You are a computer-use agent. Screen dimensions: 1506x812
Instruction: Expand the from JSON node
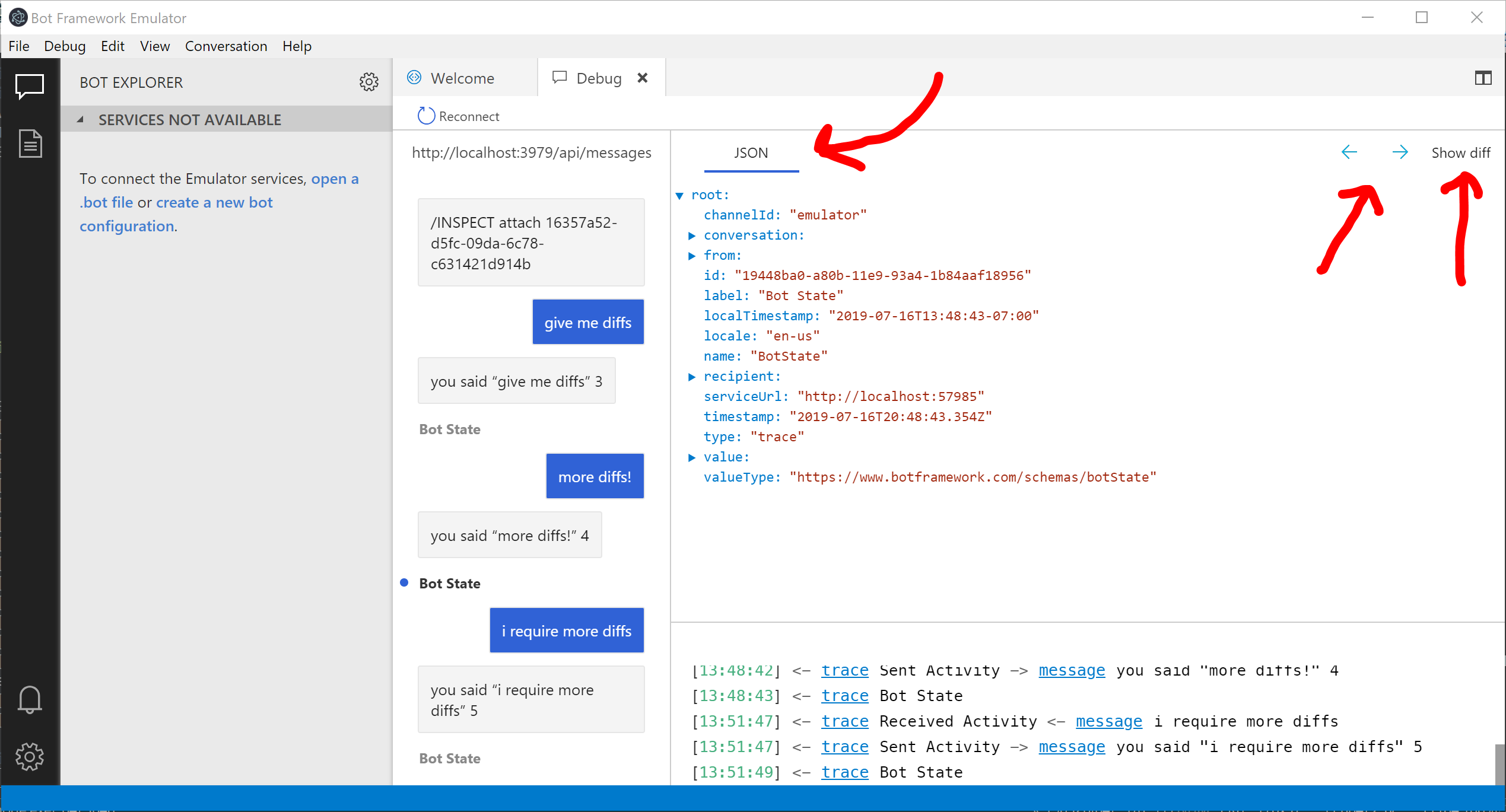click(x=691, y=256)
